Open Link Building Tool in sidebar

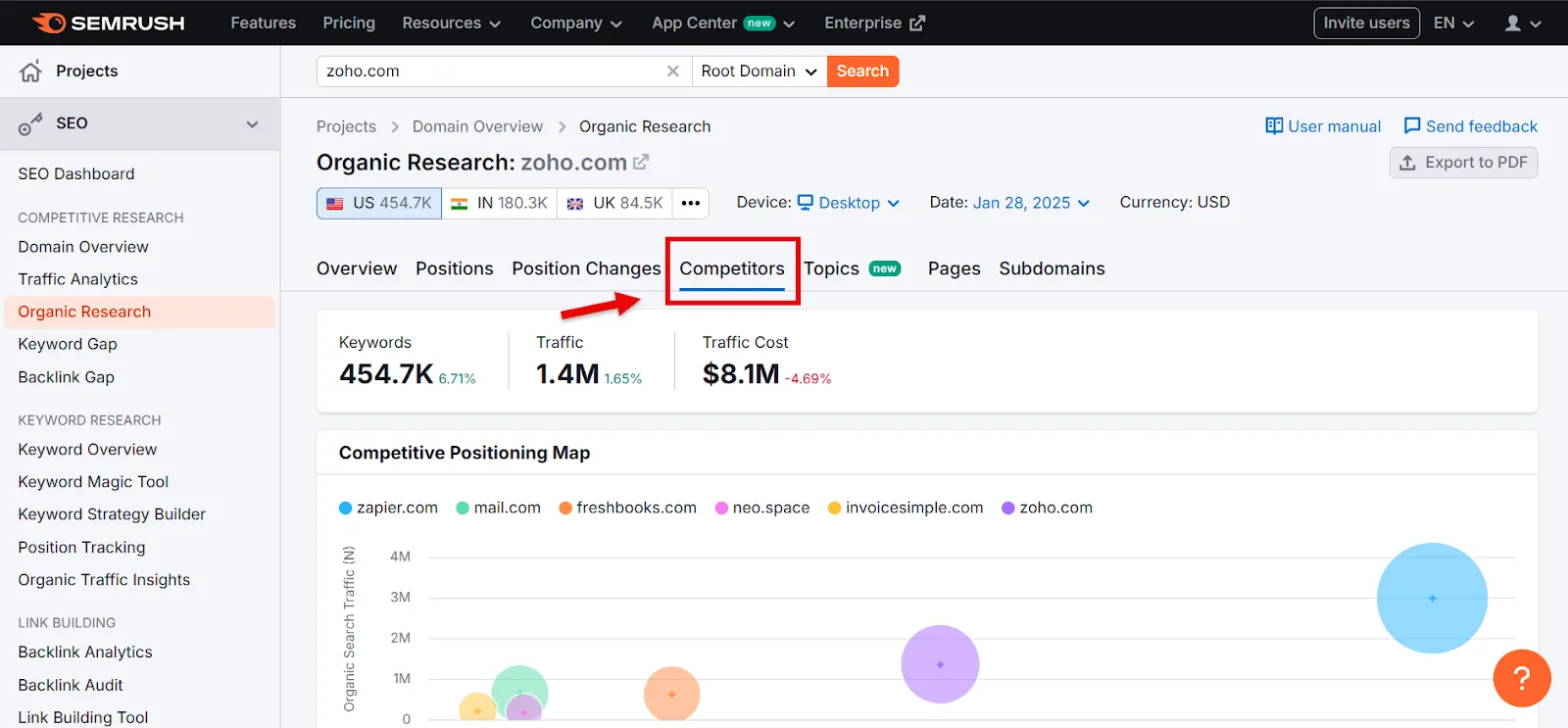pos(83,717)
